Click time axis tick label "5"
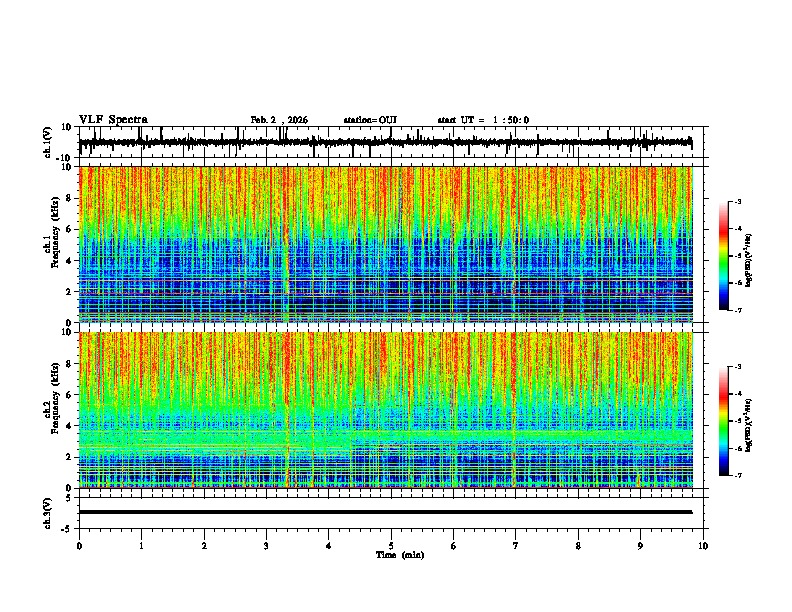 (391, 546)
